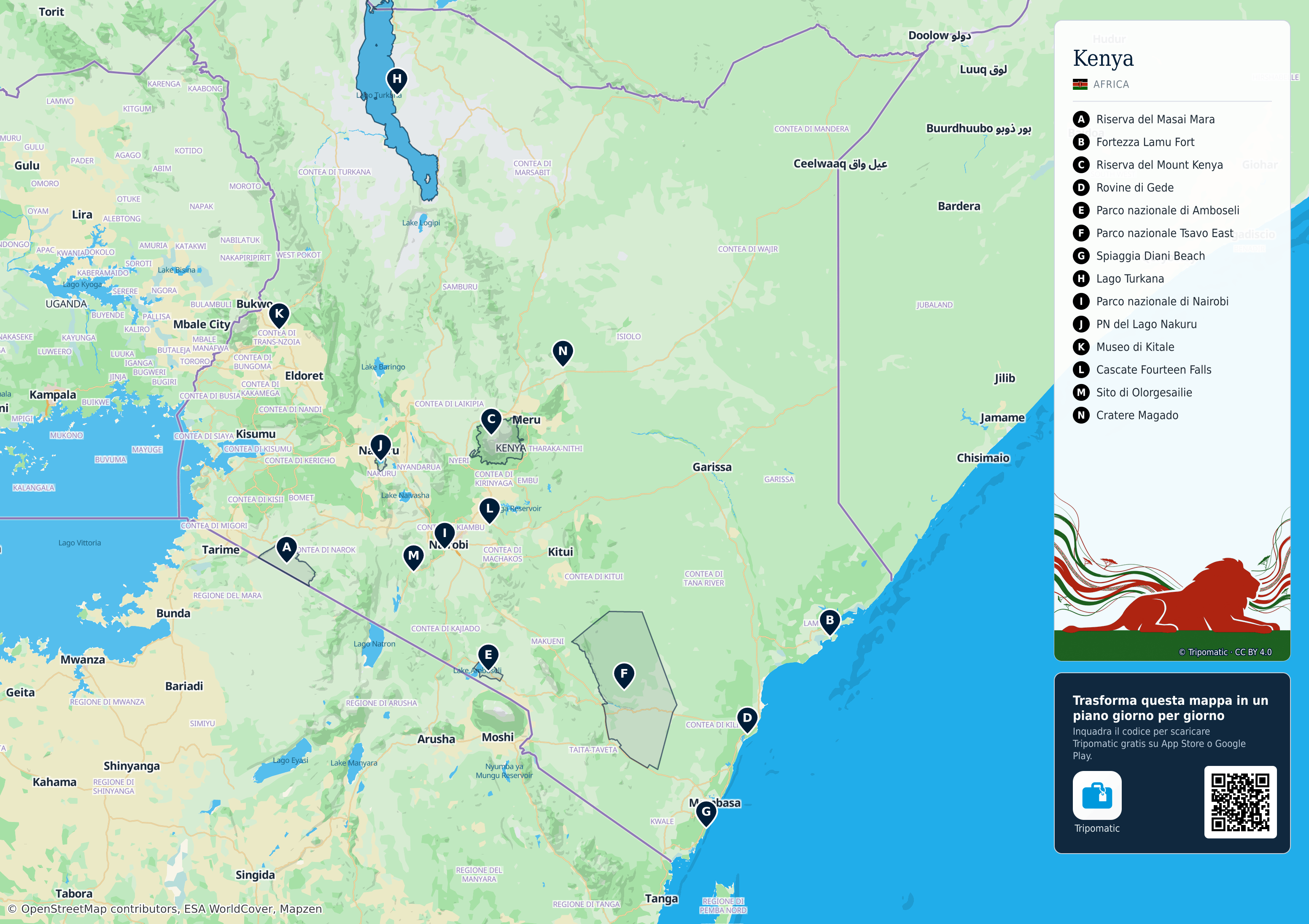
Task: Click legend entry Parco nazionale Tsavo East
Action: pos(1164,233)
